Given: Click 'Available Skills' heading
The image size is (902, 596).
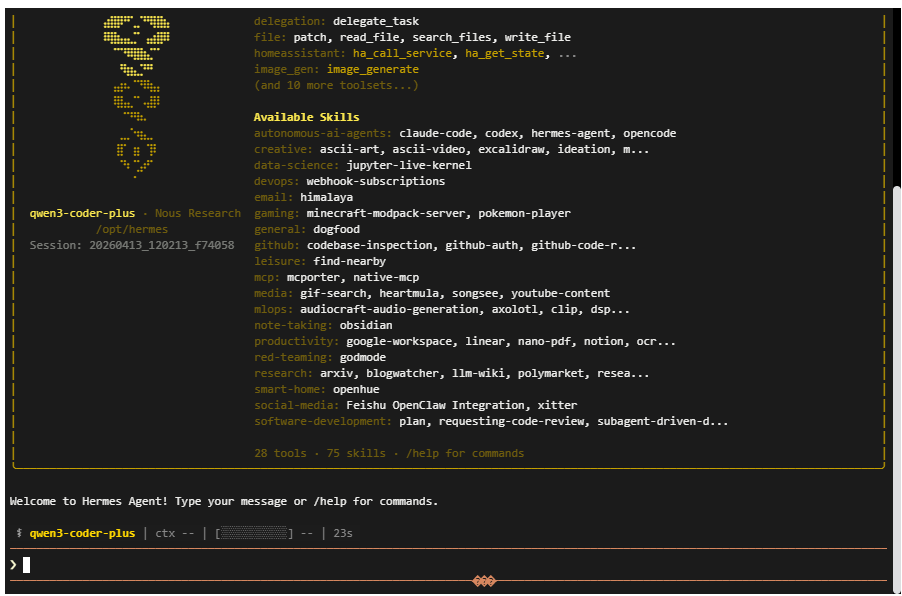Looking at the screenshot, I should (307, 117).
